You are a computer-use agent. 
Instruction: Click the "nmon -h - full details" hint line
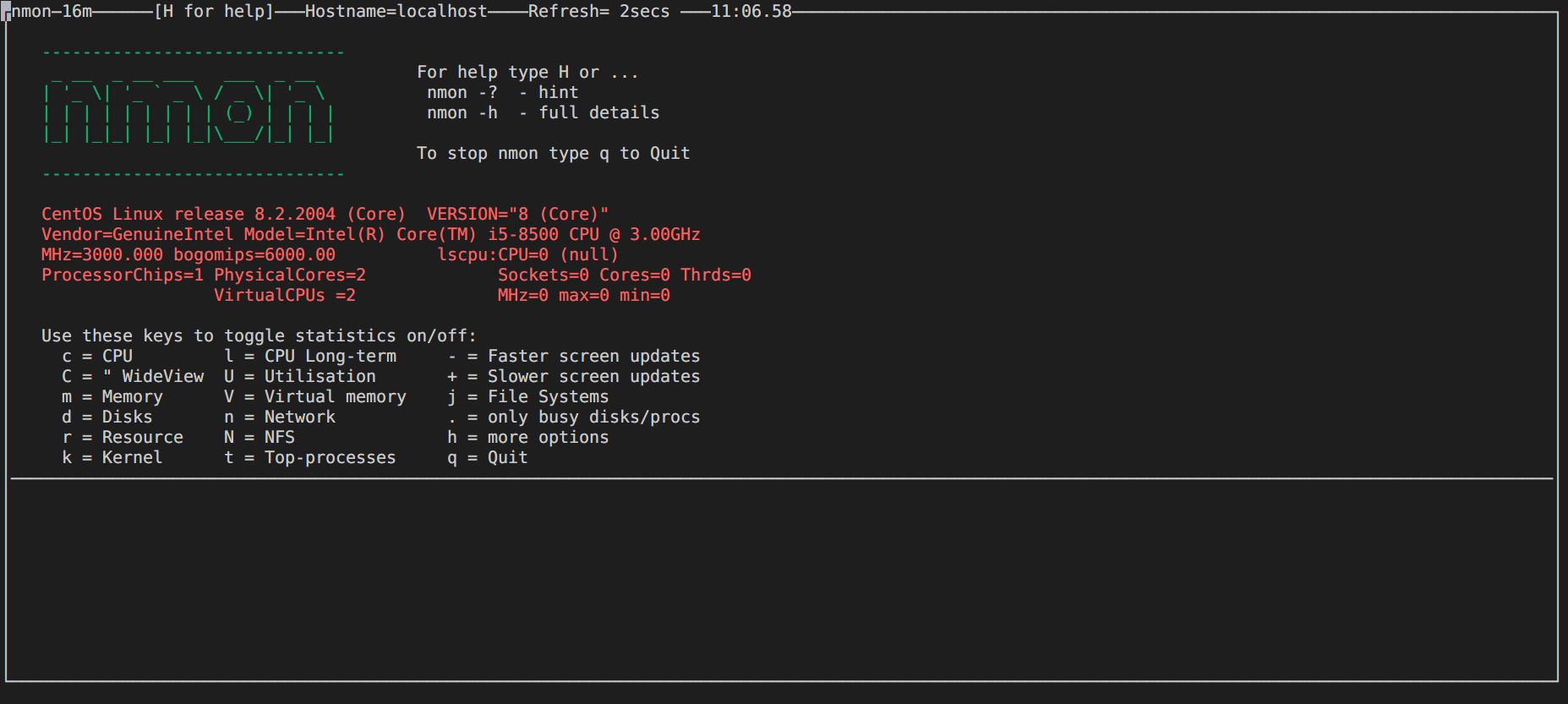pos(543,113)
